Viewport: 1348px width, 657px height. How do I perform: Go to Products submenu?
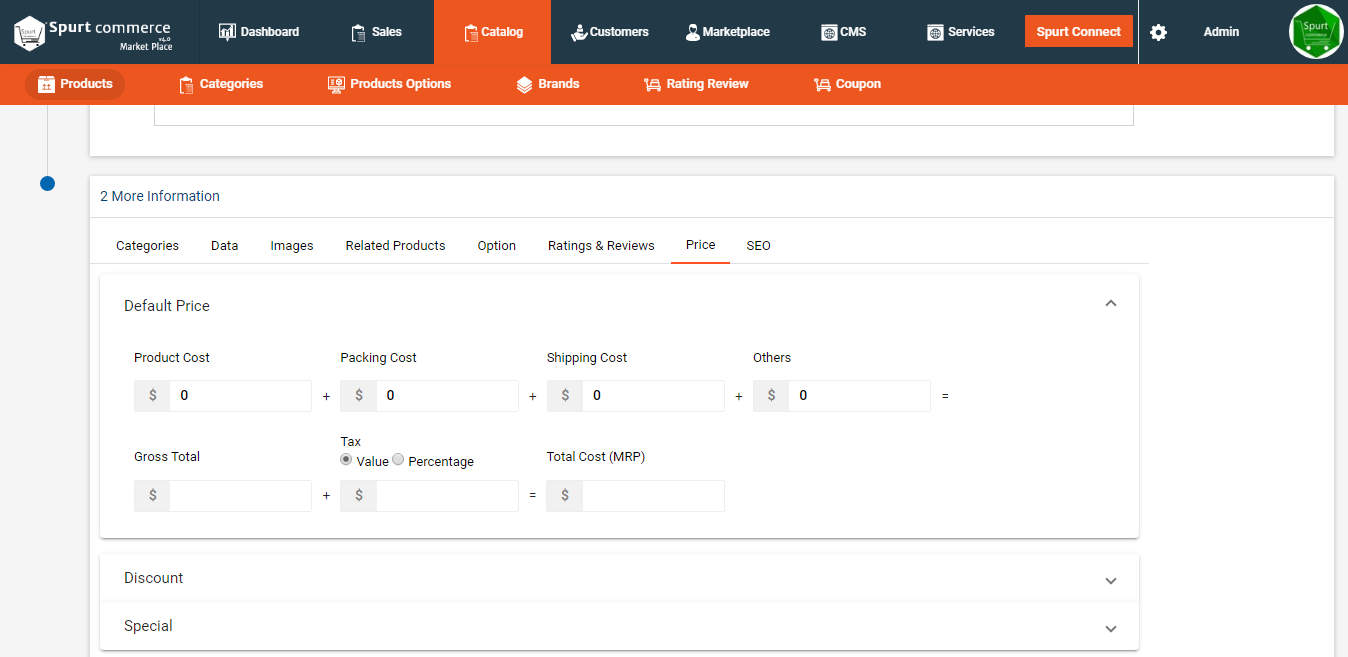(75, 84)
